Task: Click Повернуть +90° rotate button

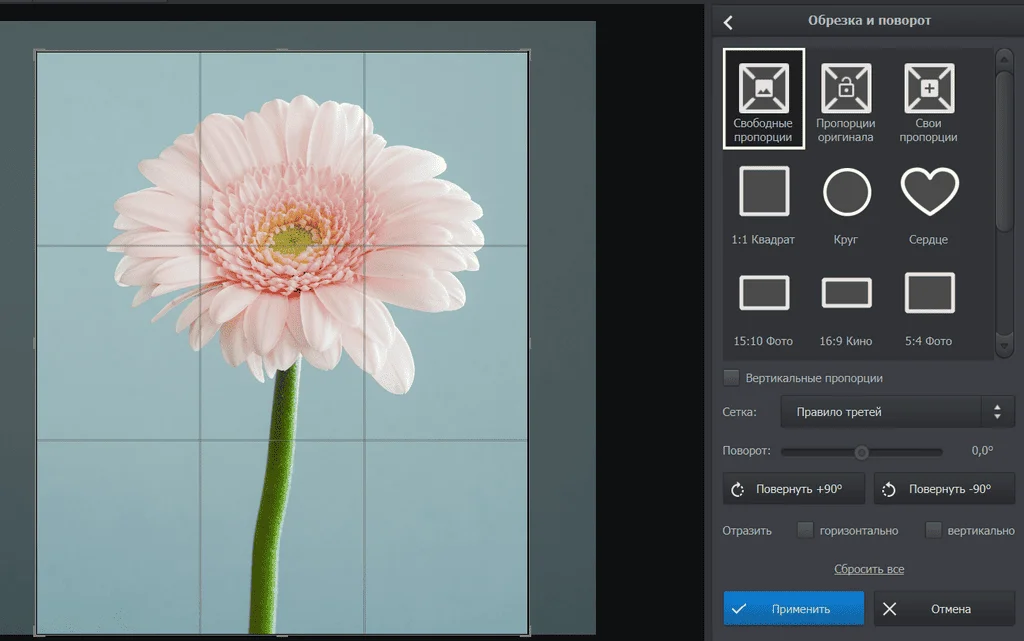Action: (x=794, y=489)
